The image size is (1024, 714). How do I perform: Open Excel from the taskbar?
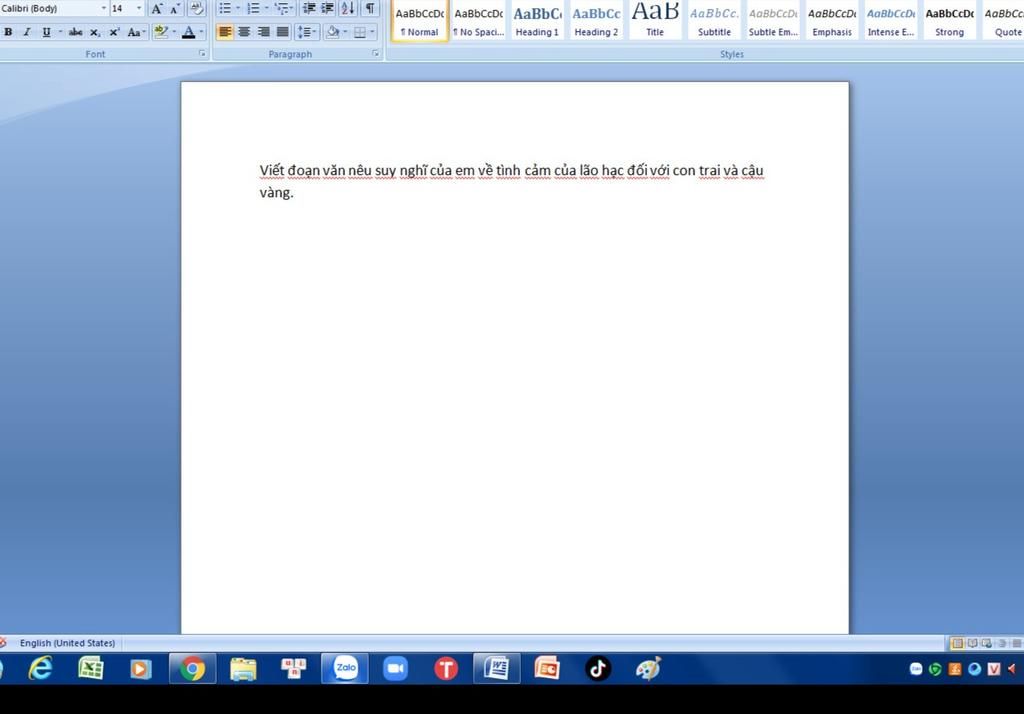click(91, 668)
